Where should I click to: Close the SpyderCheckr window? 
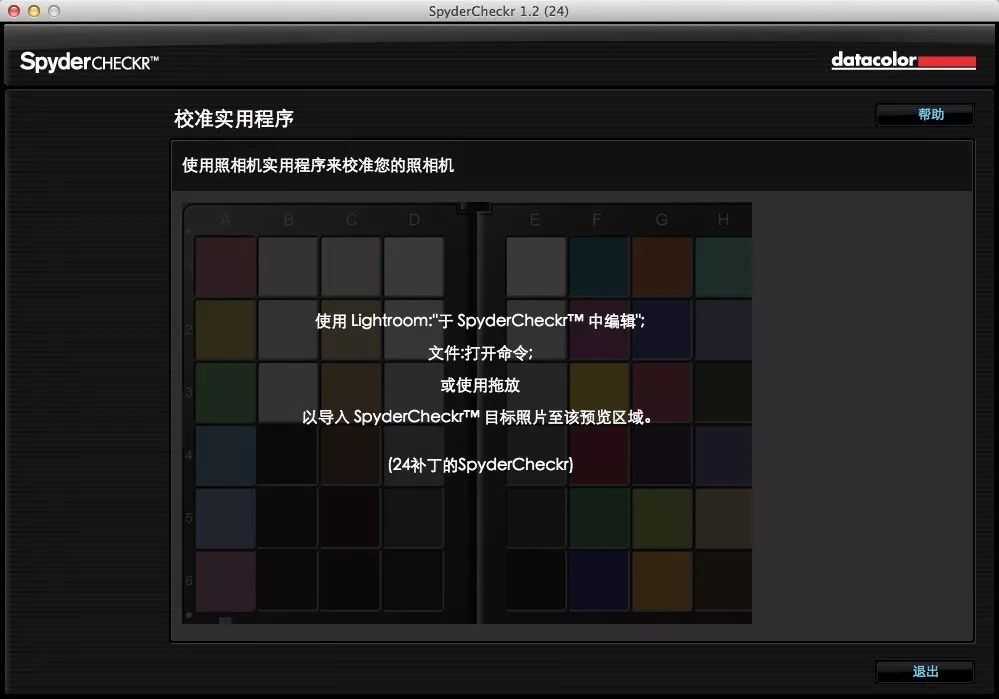(14, 11)
